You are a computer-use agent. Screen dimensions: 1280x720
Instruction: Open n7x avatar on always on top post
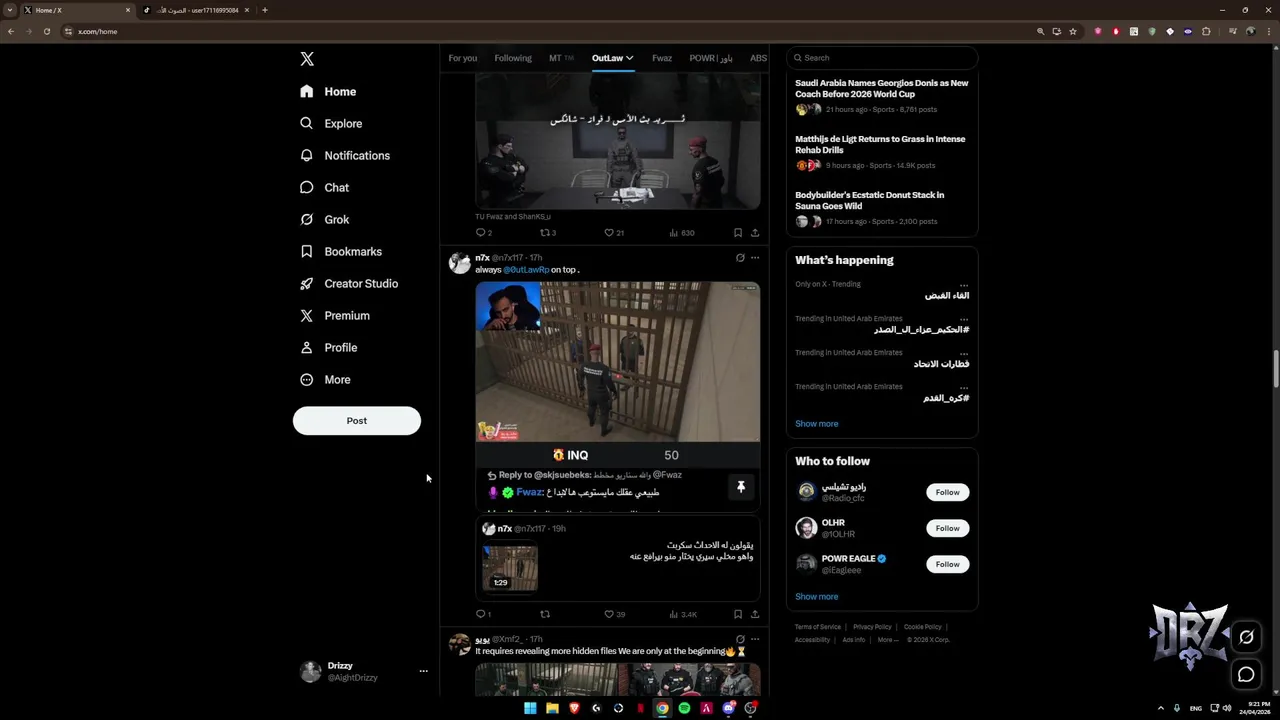[460, 263]
